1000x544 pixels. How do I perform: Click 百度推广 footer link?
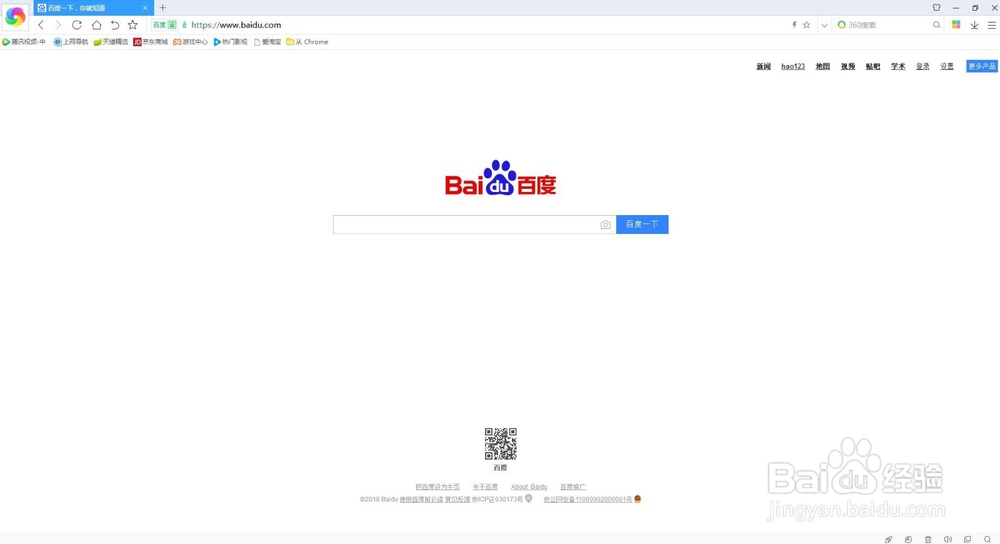[573, 487]
